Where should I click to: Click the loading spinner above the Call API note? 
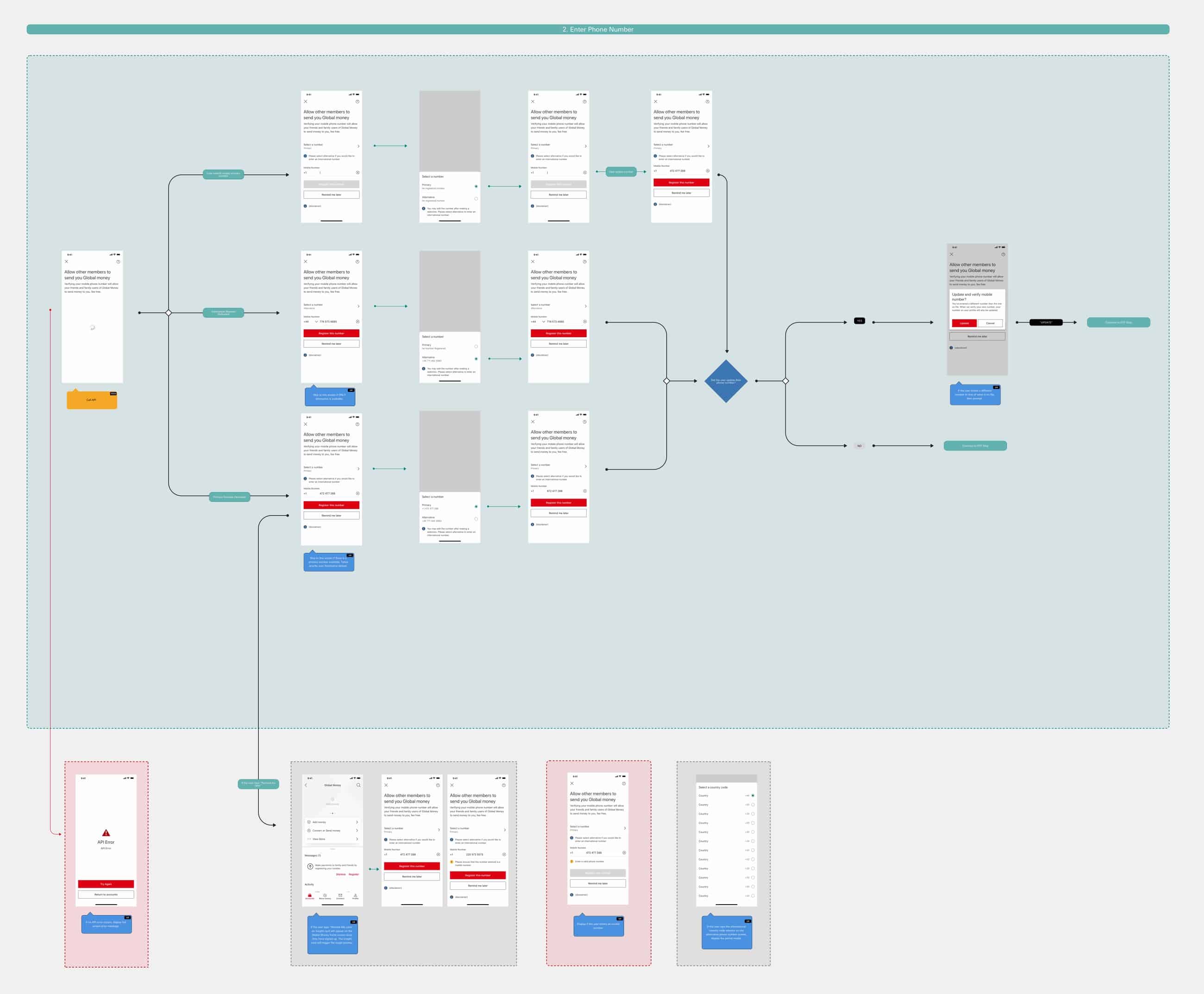click(x=92, y=327)
